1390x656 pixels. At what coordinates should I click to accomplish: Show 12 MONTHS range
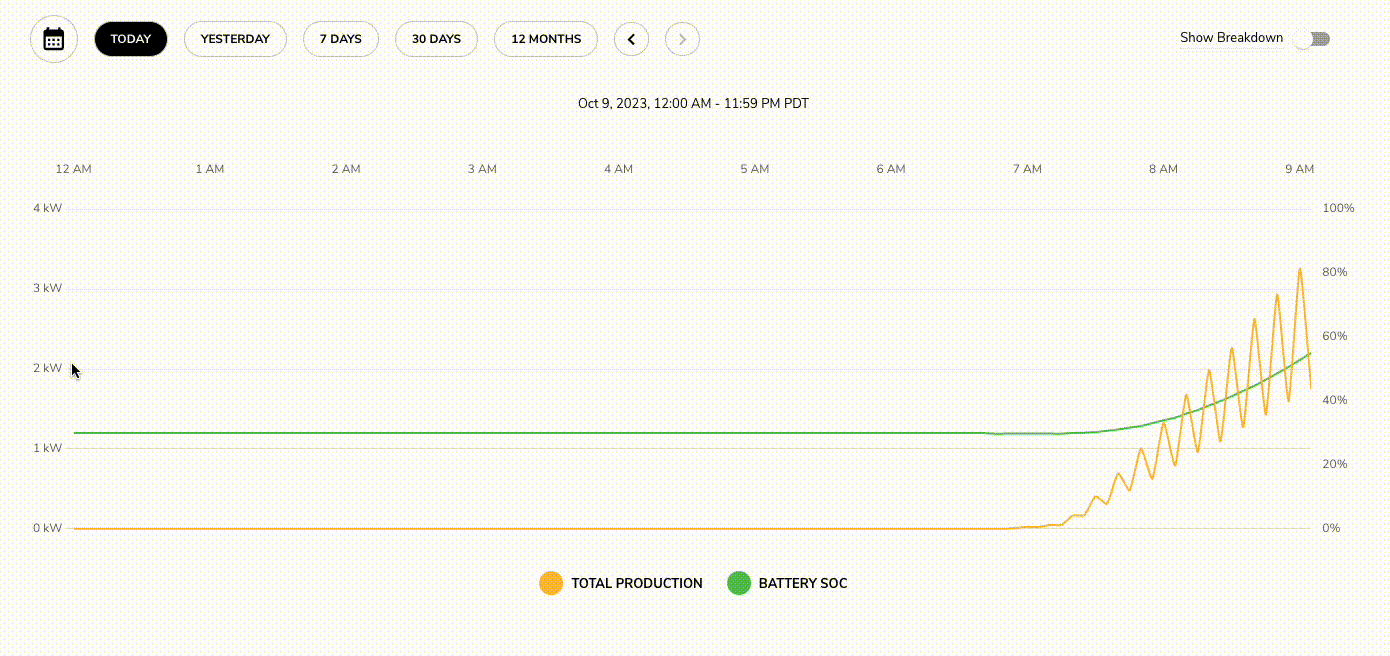[x=546, y=39]
